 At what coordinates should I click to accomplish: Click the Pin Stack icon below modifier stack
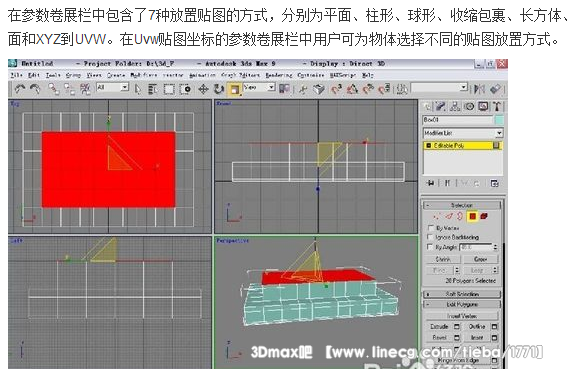click(x=431, y=183)
